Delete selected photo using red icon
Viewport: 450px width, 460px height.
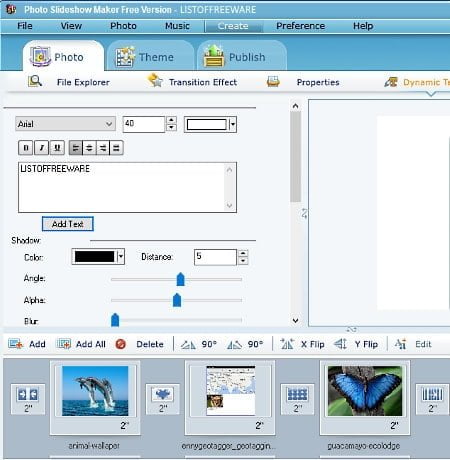point(121,344)
